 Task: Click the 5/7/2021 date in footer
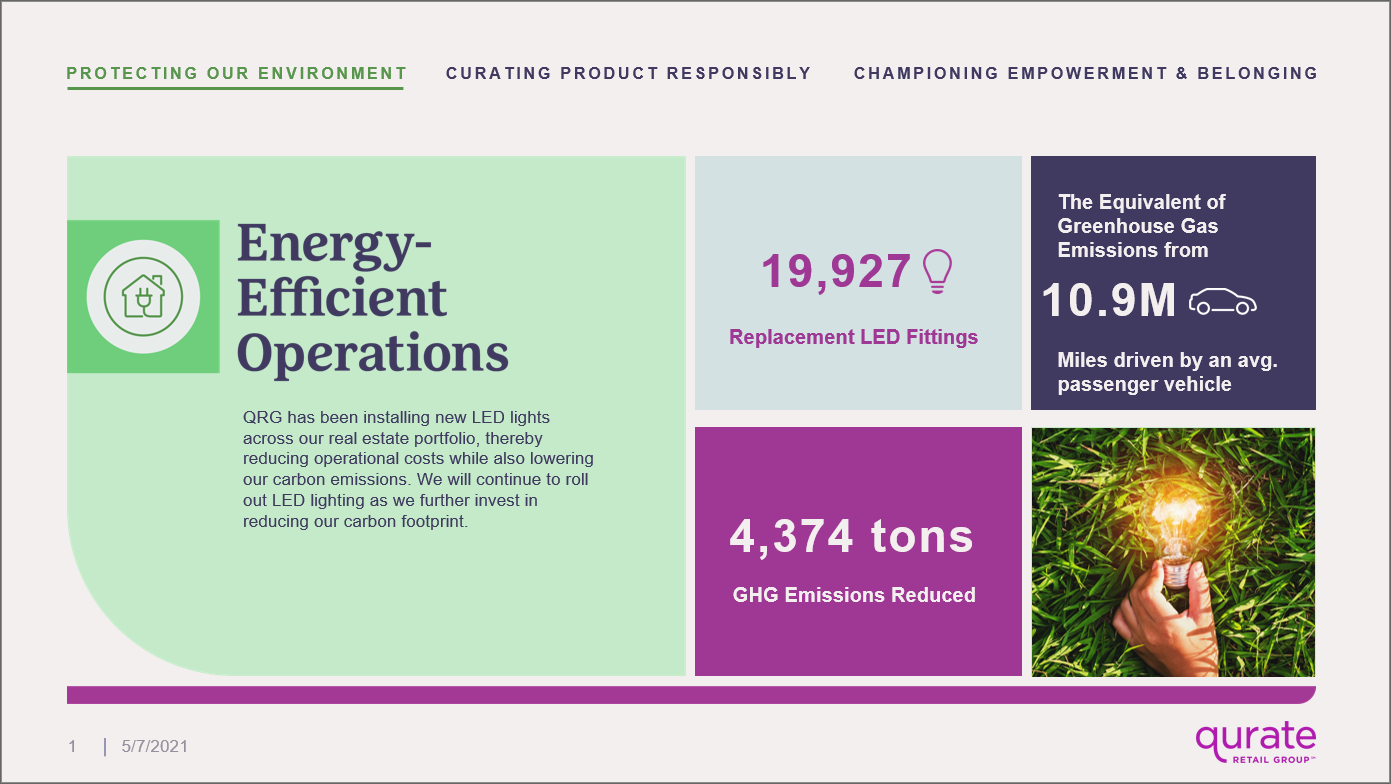point(154,746)
